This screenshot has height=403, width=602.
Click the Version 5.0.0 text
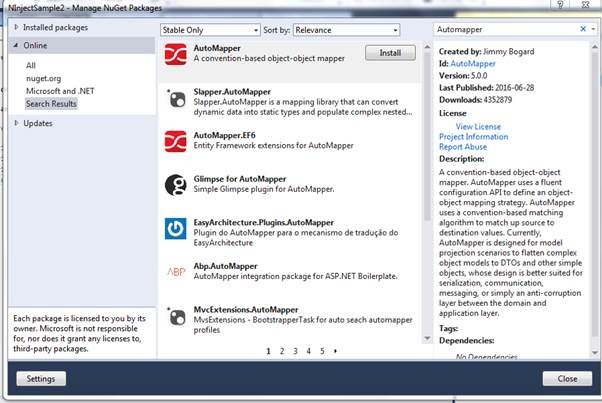[463, 76]
